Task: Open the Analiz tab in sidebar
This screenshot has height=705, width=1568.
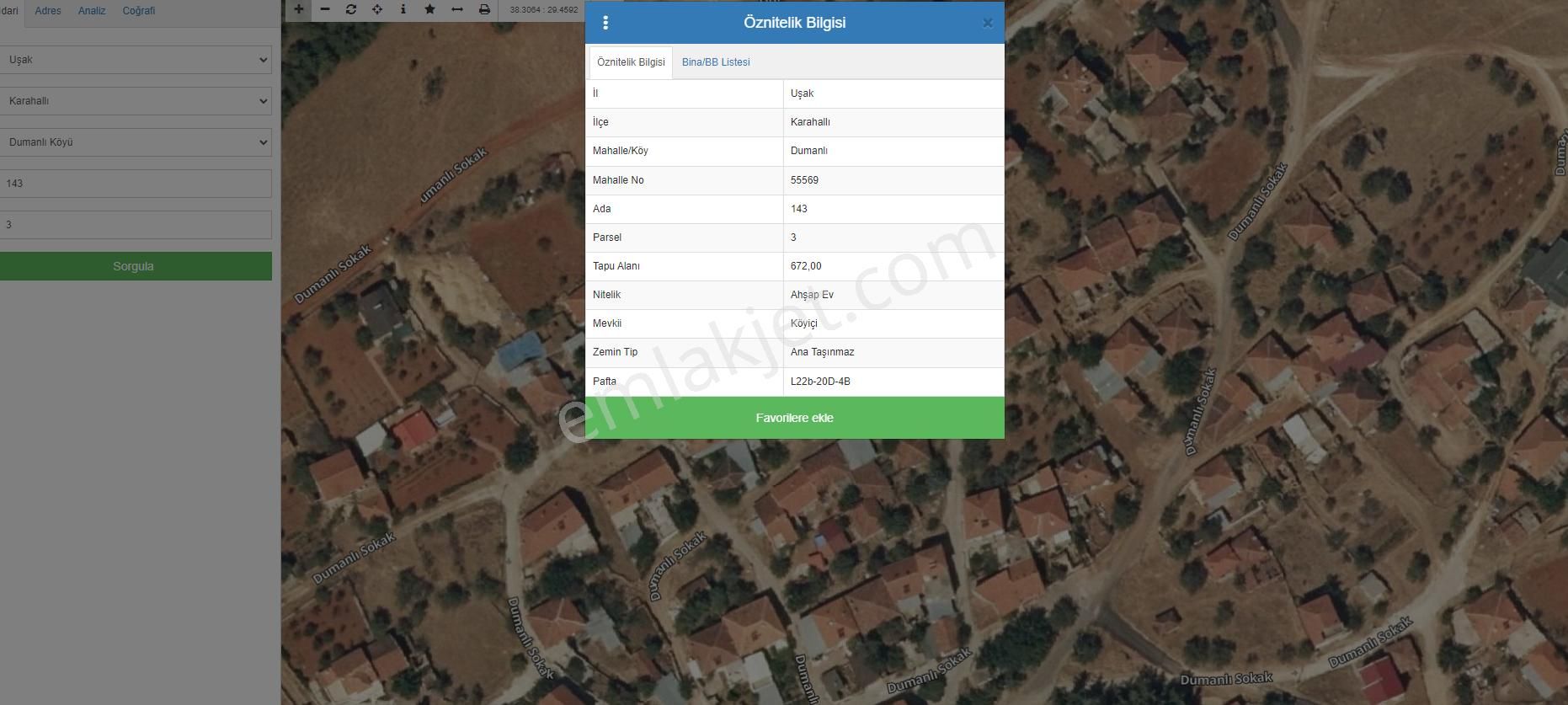Action: (x=92, y=11)
